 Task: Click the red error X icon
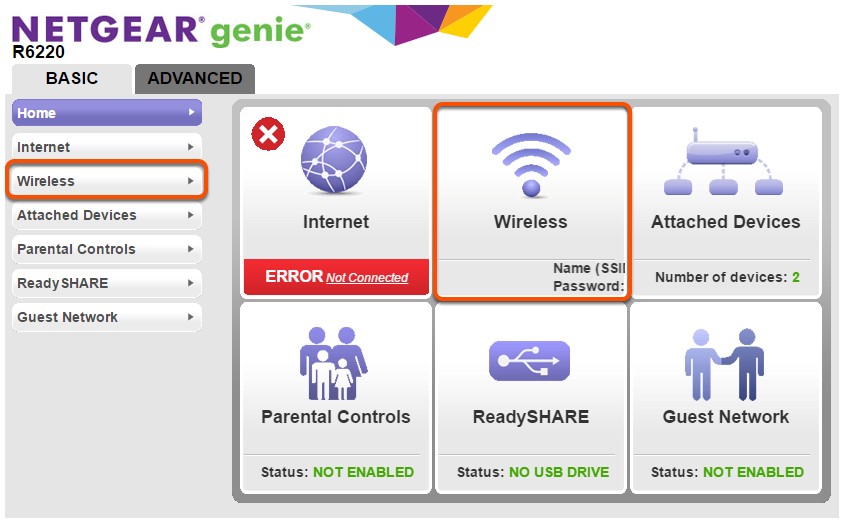tap(268, 134)
